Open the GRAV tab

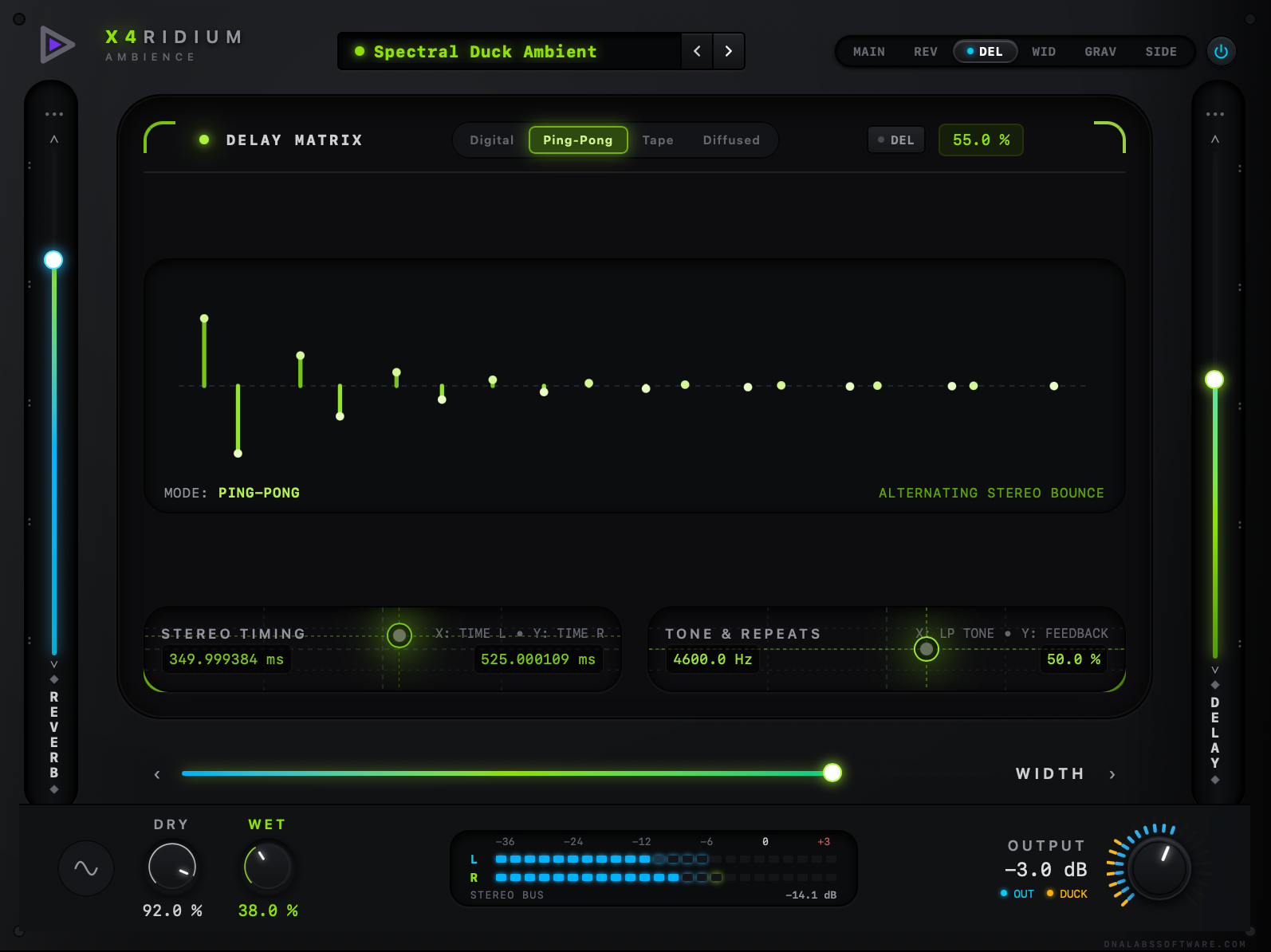point(1100,52)
